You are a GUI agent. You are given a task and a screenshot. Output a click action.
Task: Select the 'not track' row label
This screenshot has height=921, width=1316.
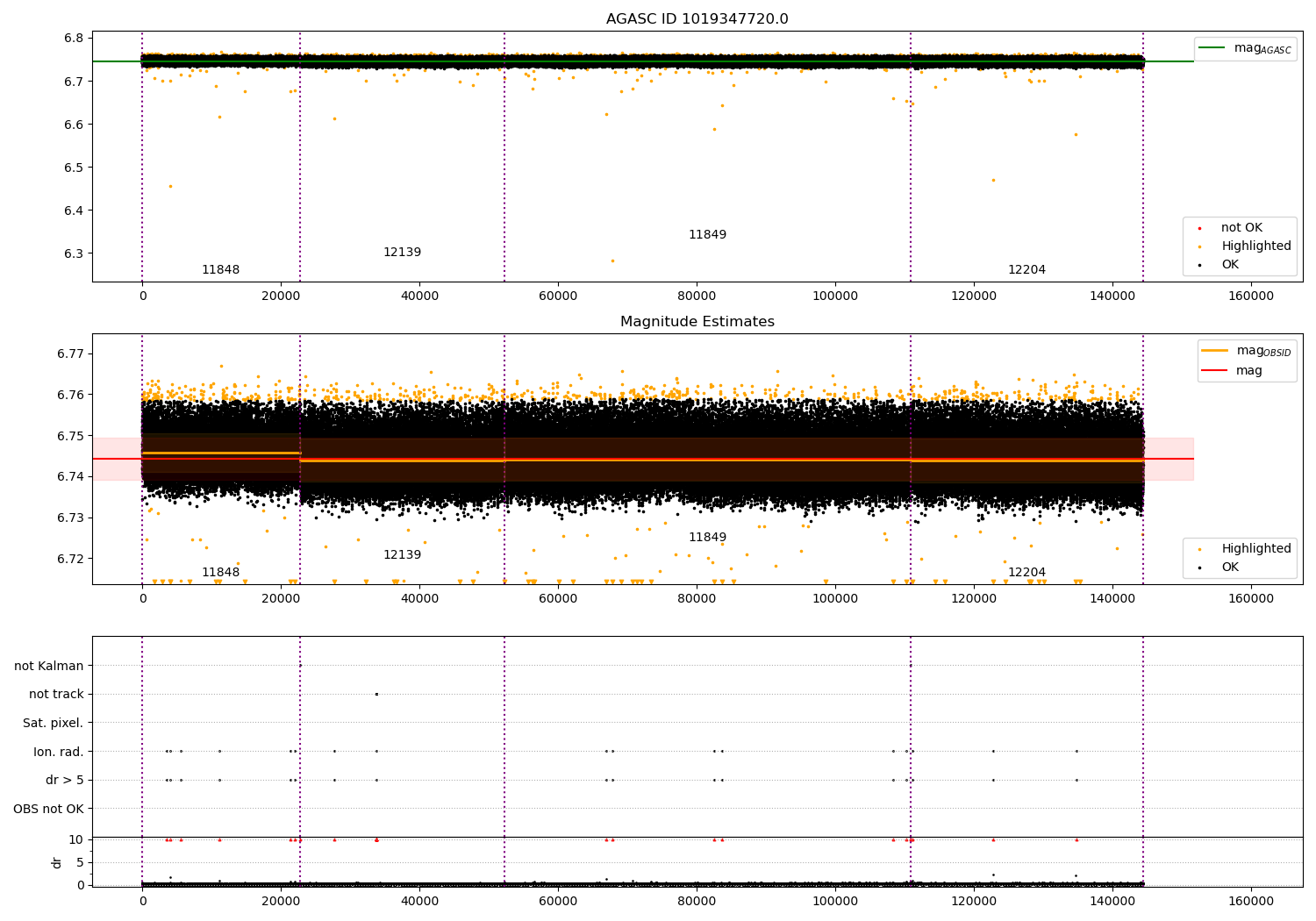(x=56, y=694)
